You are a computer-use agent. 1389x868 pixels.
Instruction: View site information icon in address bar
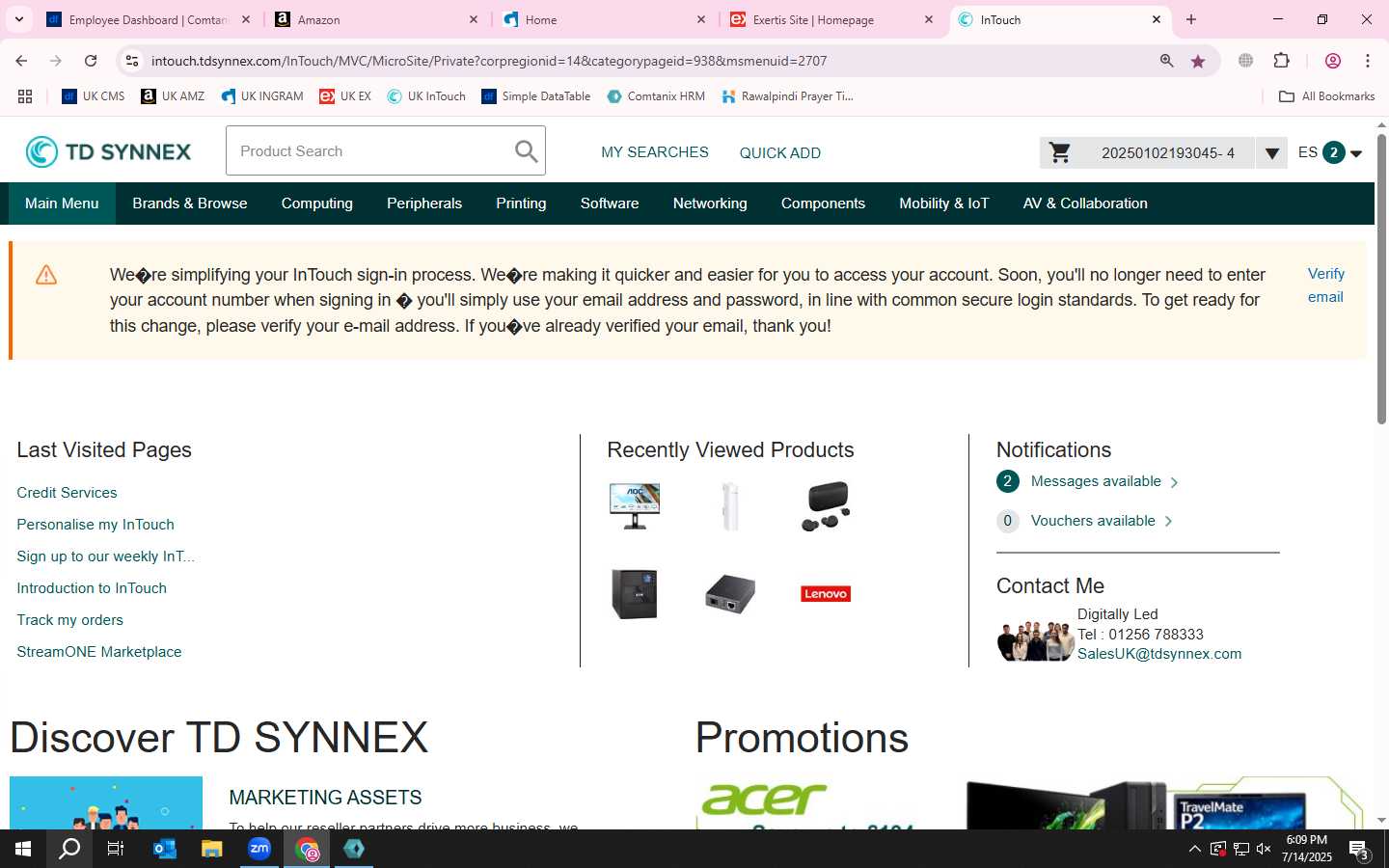click(x=132, y=61)
